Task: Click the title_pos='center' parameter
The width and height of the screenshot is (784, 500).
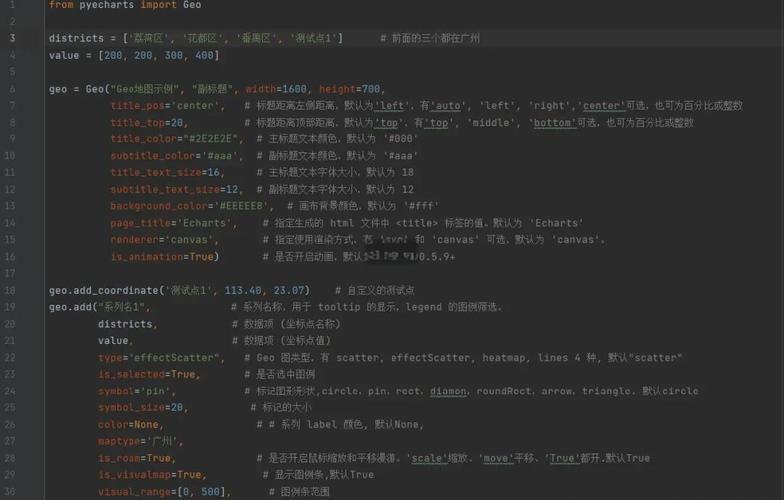Action: (x=165, y=106)
